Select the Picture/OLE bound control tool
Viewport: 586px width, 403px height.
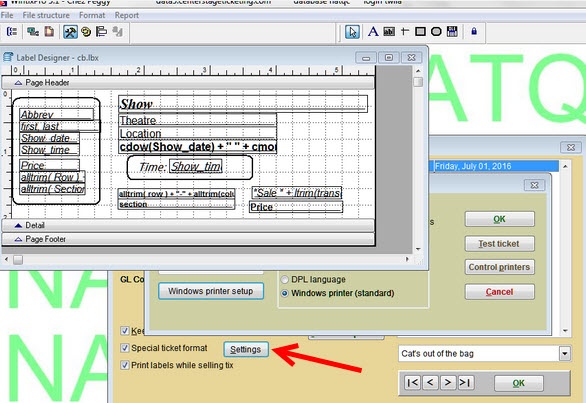452,32
